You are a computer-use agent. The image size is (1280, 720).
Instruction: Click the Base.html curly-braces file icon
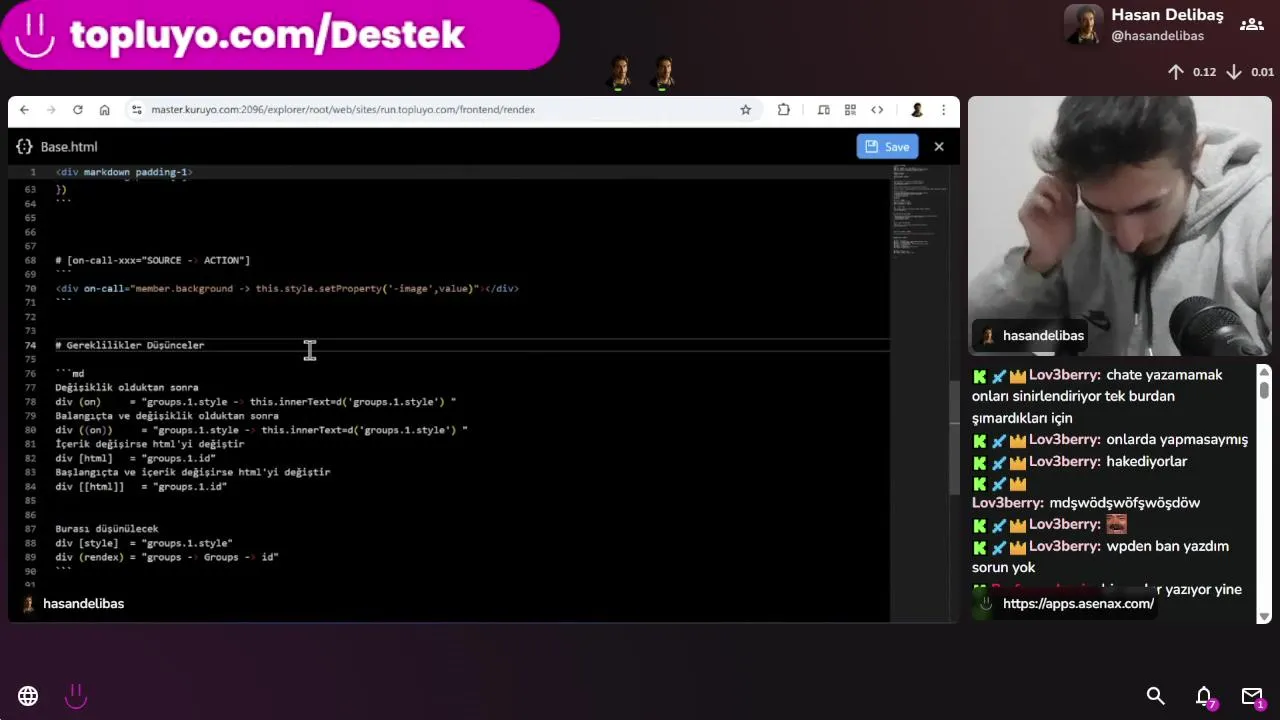coord(25,147)
